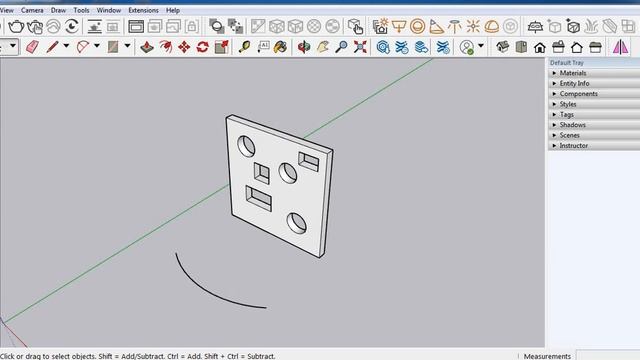Expand the Shadows panel
The width and height of the screenshot is (640, 360).
coord(594,125)
